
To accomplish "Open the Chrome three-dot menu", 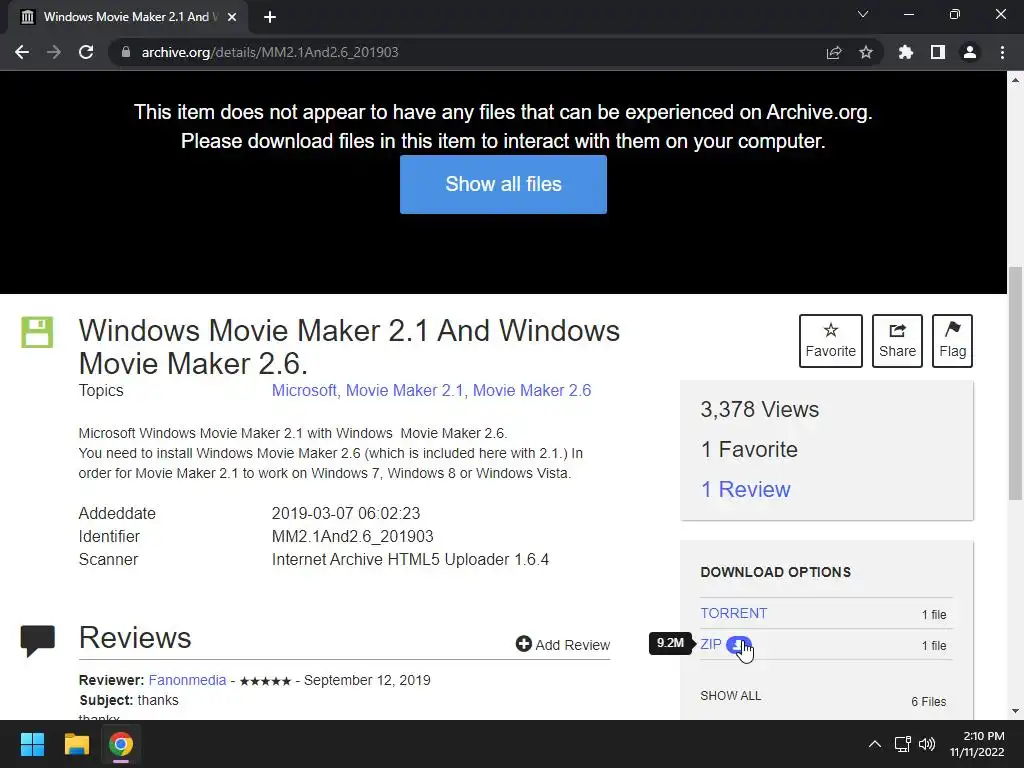I will [1002, 52].
